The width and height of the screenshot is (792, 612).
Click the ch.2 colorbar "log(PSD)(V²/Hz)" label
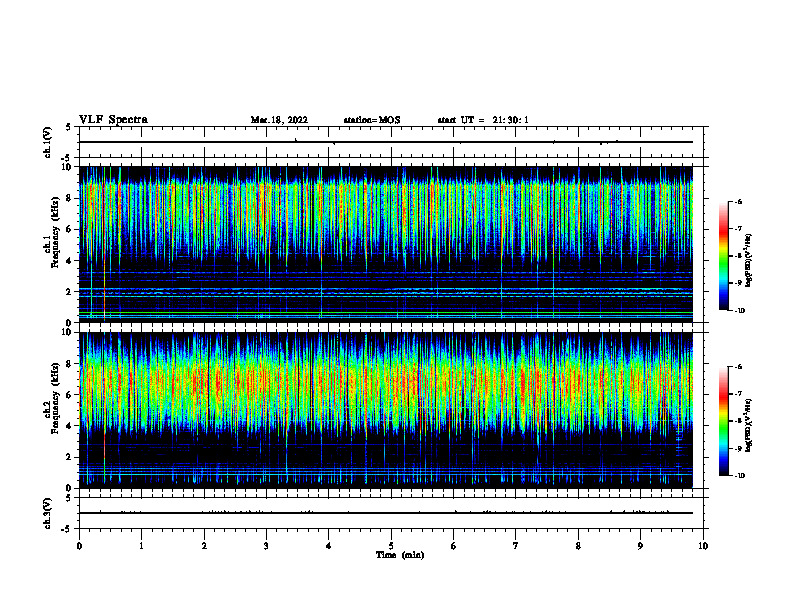[x=749, y=425]
